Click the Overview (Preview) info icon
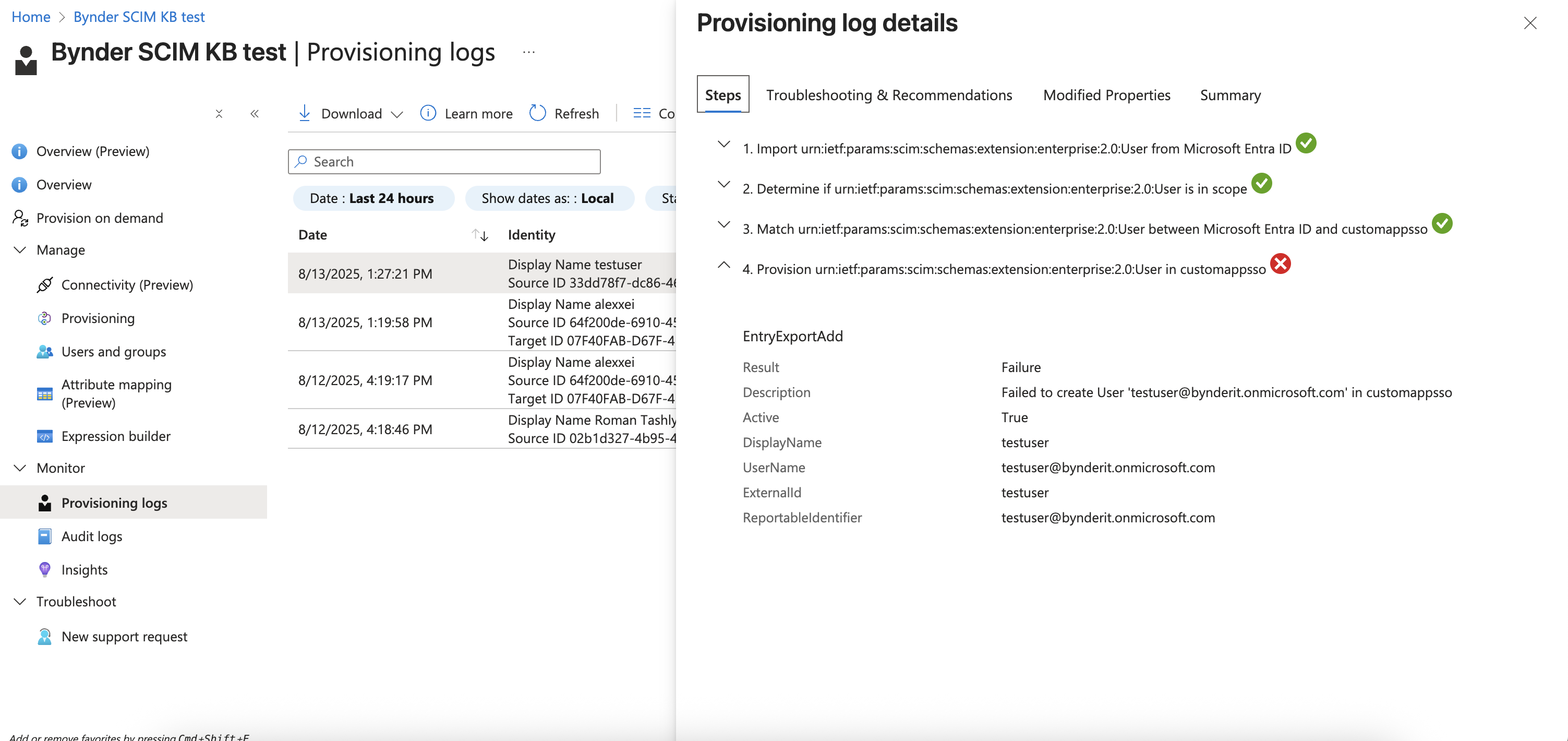The image size is (1568, 741). pos(19,151)
